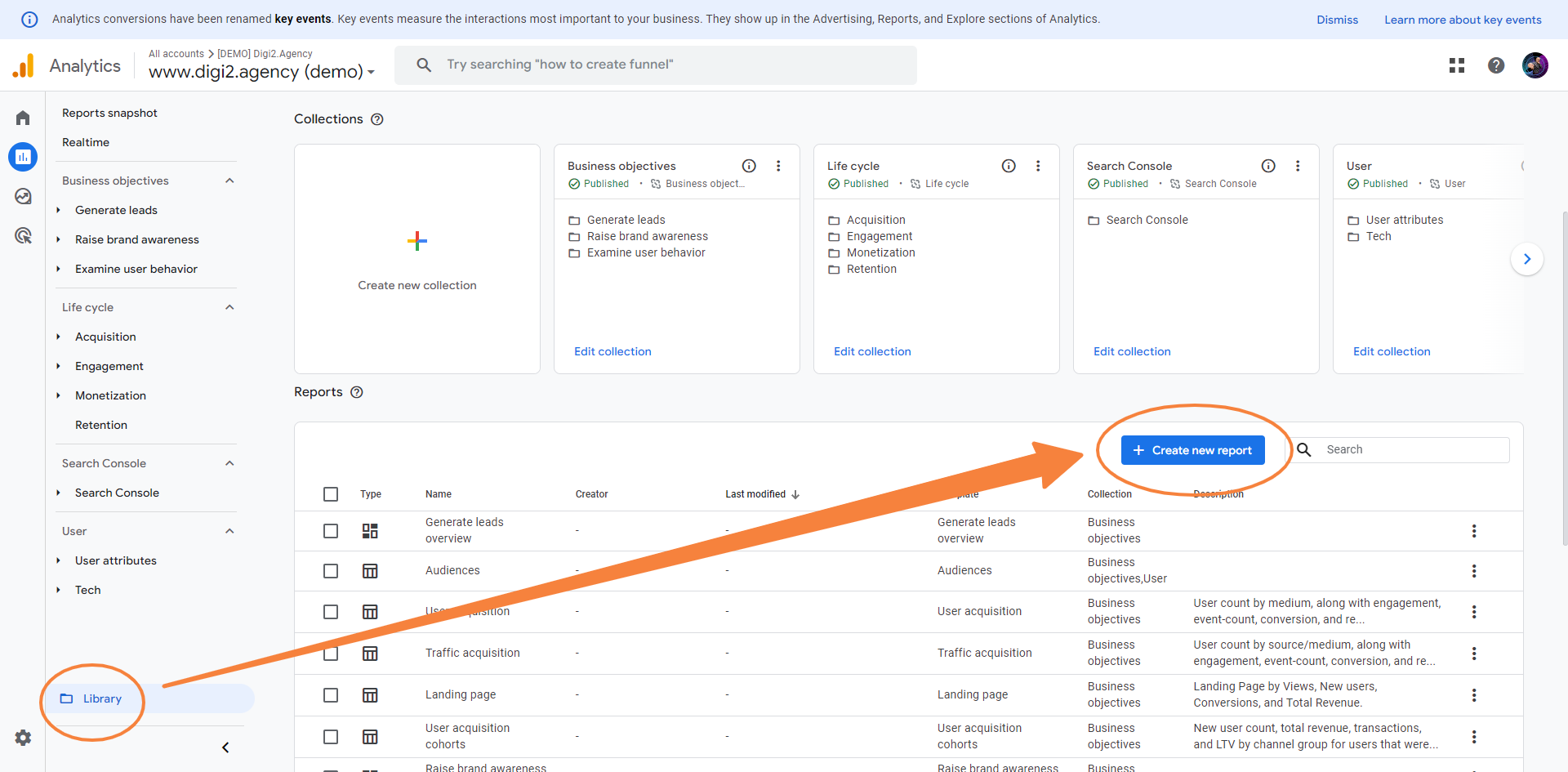Open more options for Landing page row
1568x772 pixels.
click(x=1474, y=695)
